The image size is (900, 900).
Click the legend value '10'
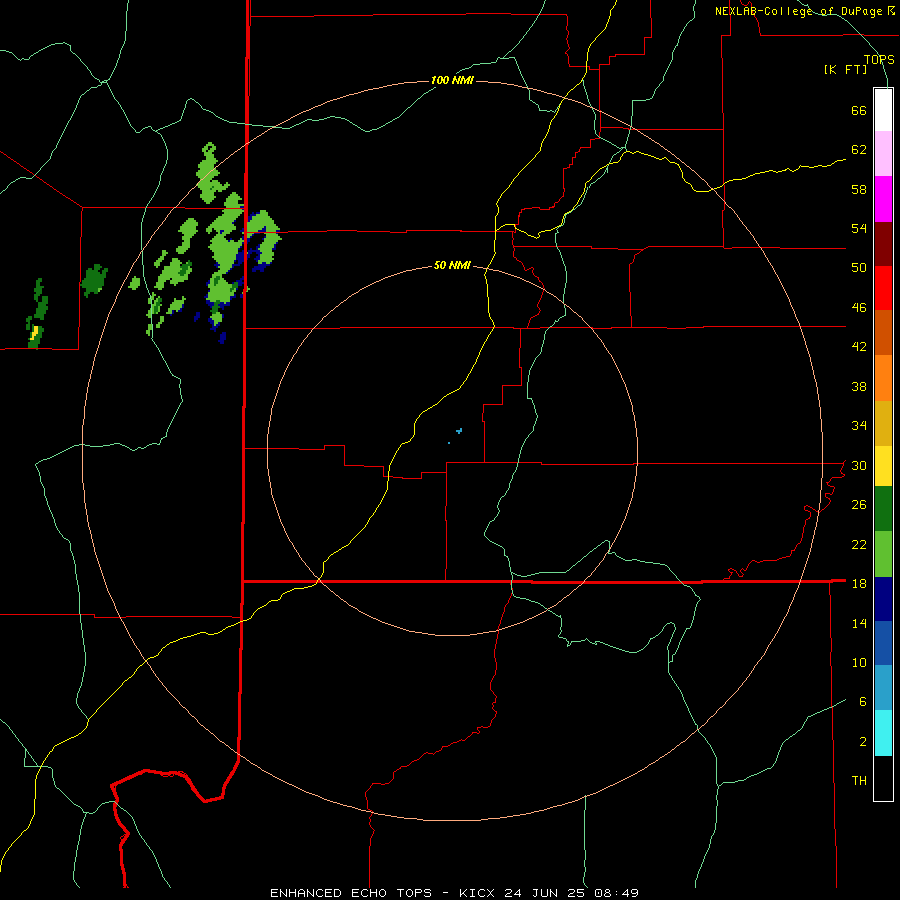pos(859,662)
